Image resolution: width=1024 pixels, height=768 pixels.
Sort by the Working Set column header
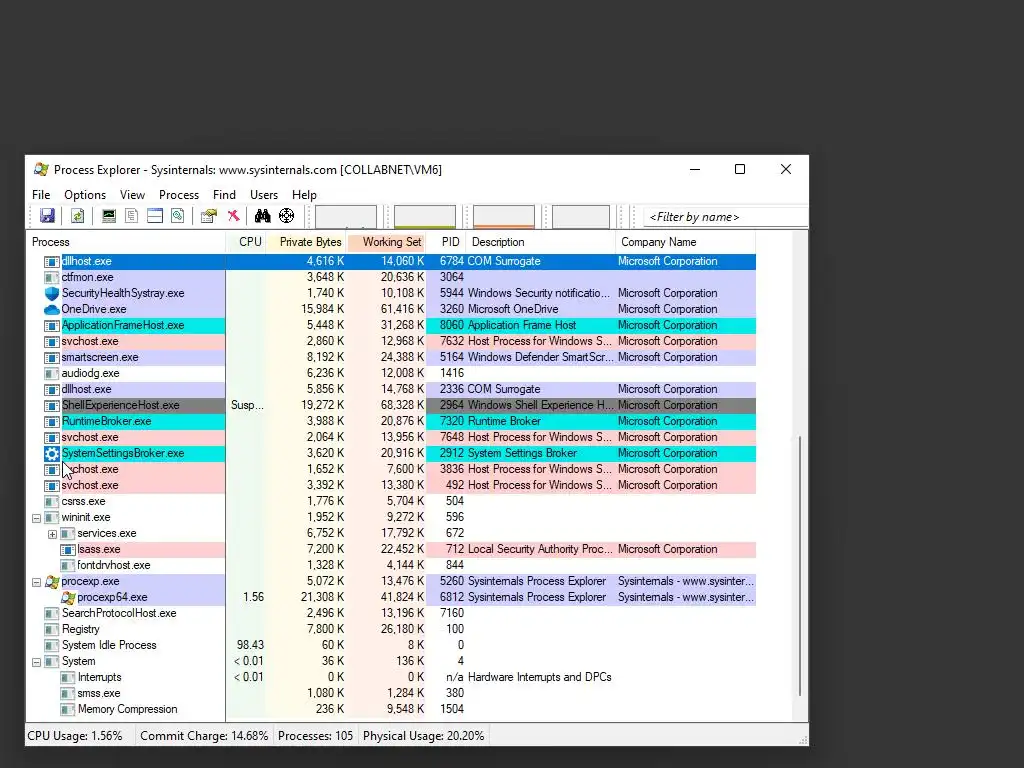coord(386,242)
